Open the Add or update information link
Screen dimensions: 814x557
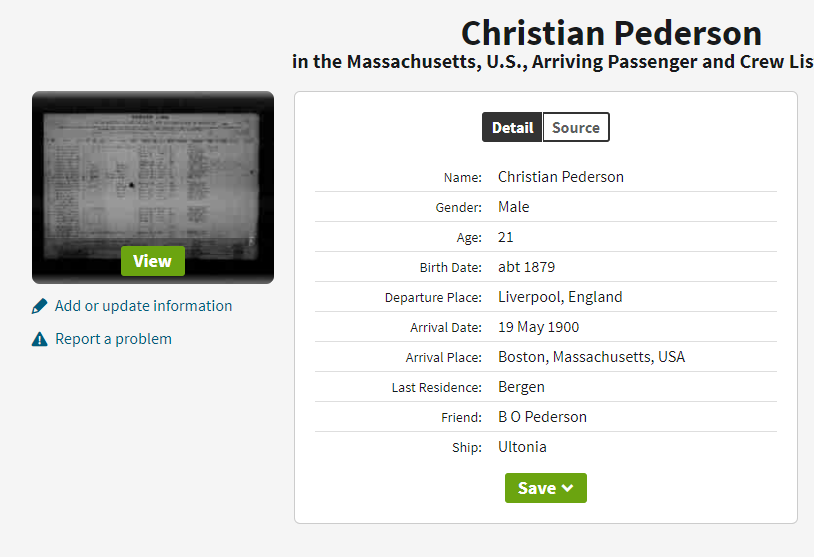pyautogui.click(x=143, y=306)
